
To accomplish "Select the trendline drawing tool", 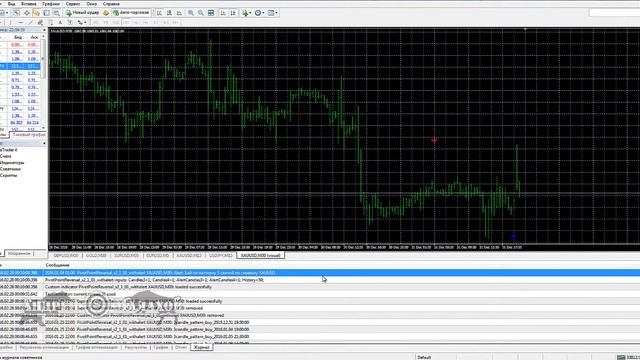I will point(30,22).
